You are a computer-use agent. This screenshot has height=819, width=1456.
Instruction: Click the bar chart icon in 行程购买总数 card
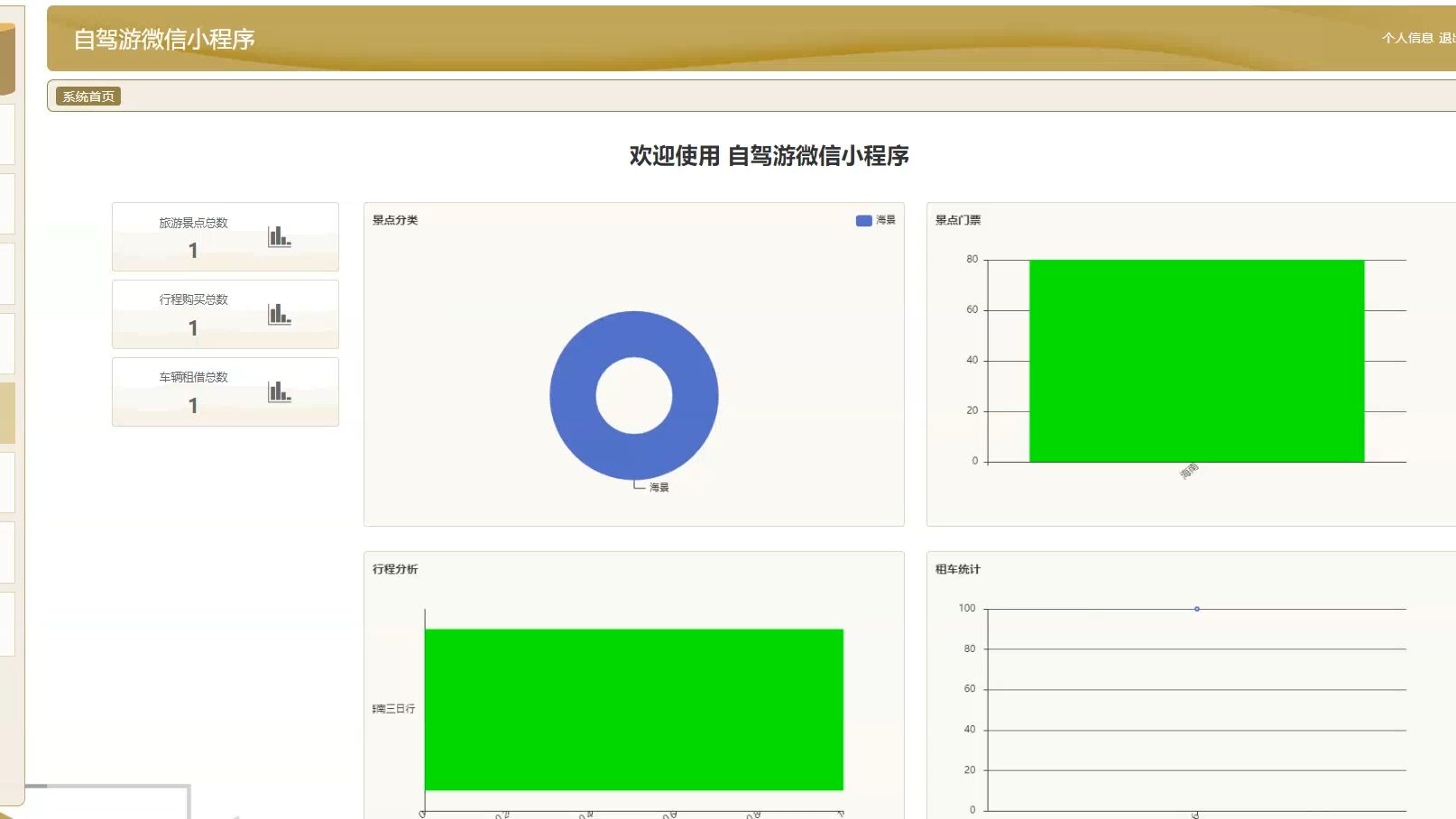[x=280, y=314]
